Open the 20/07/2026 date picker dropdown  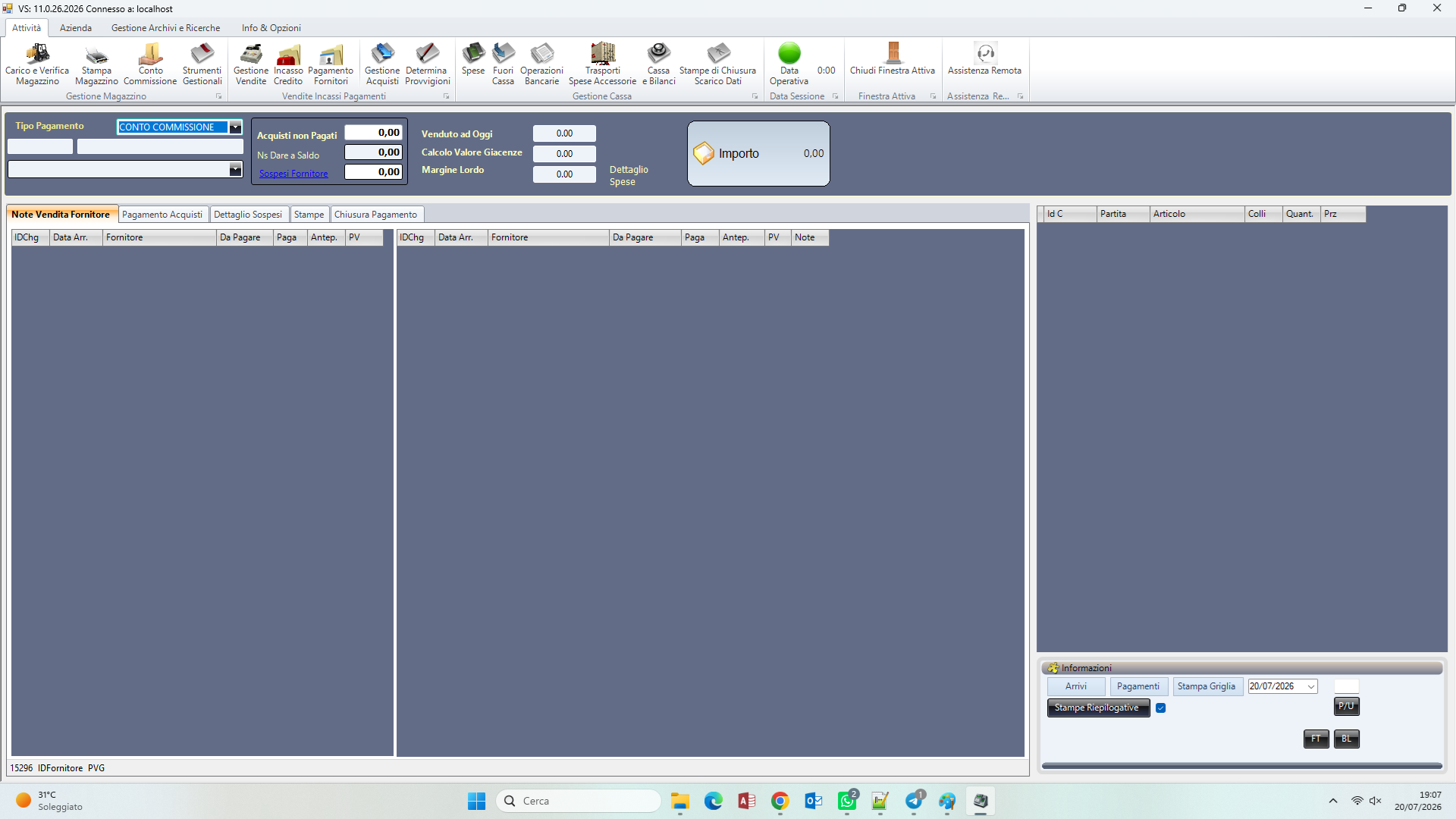pos(1311,686)
